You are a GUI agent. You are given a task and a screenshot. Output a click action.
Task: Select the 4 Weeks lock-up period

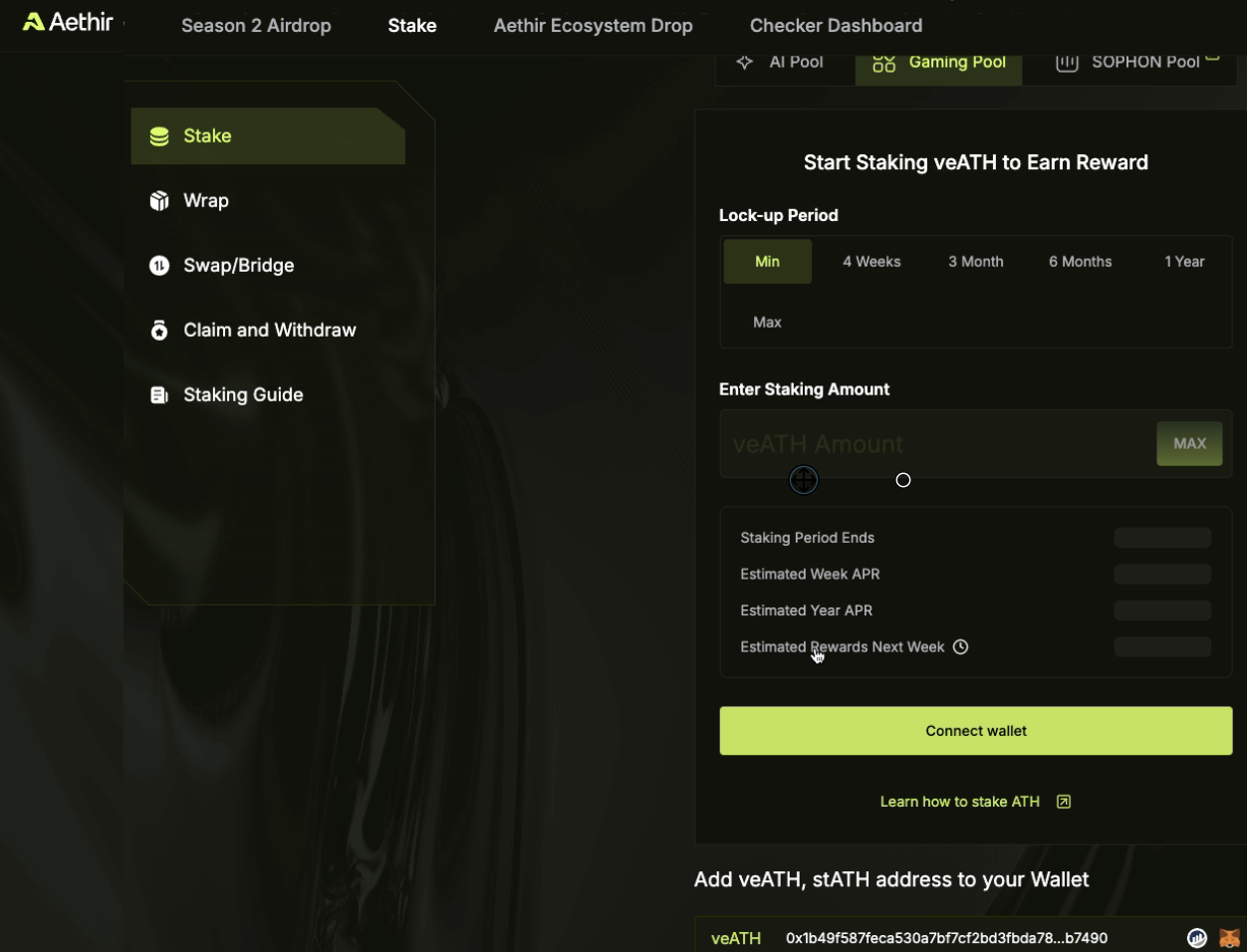[872, 262]
